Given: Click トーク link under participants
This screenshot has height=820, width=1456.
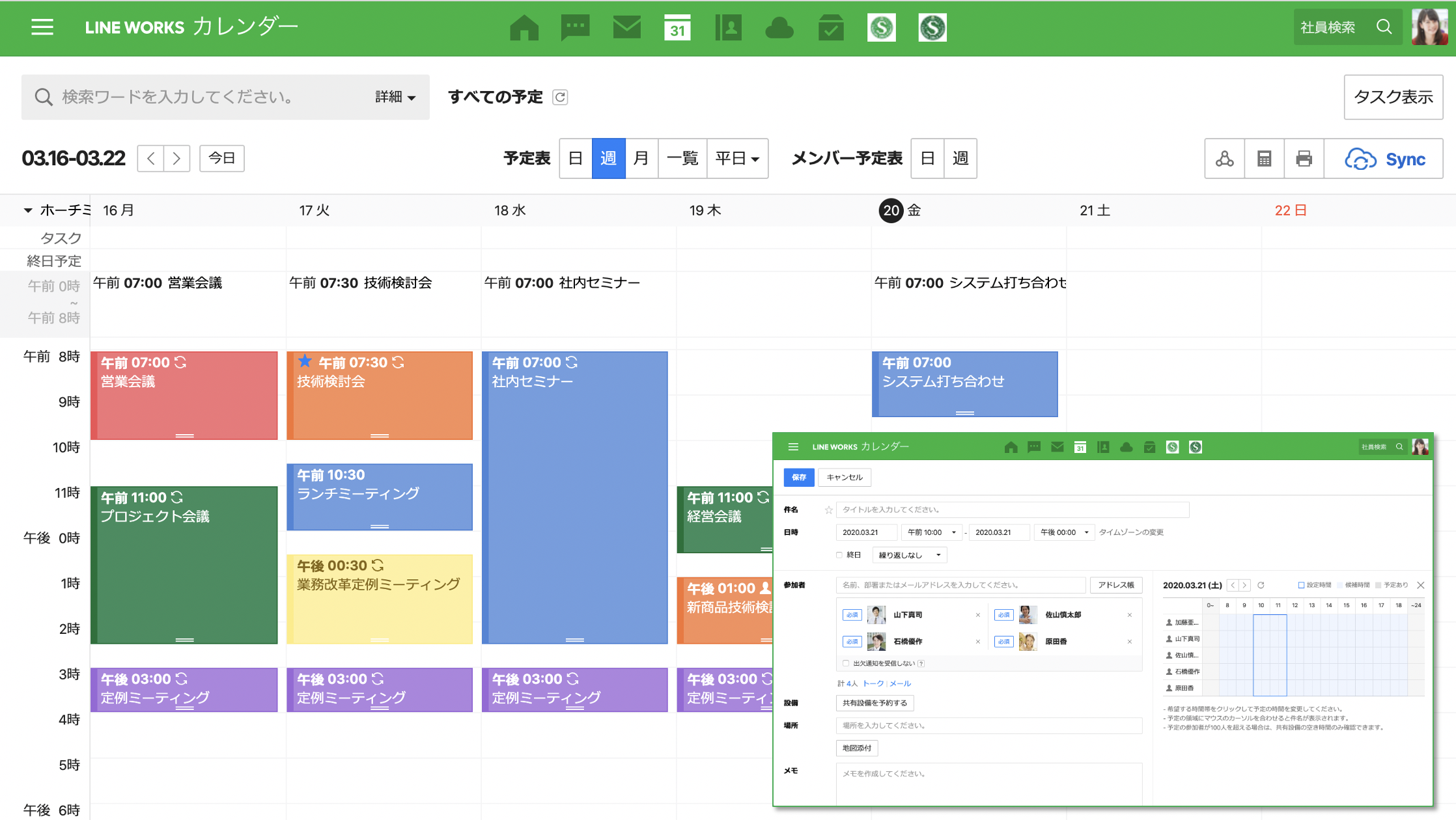Looking at the screenshot, I should (873, 683).
